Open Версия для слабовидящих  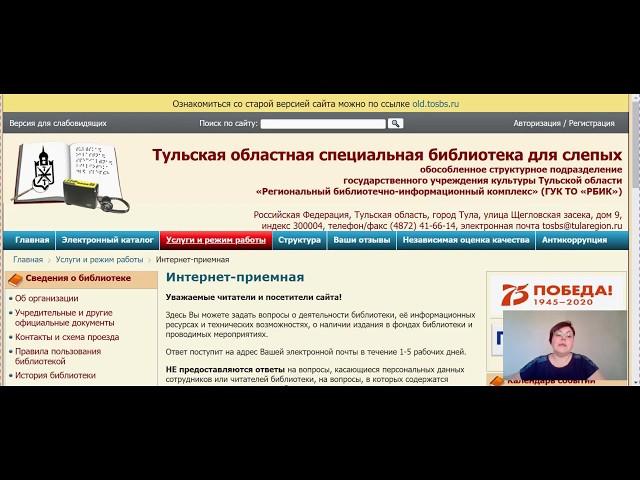pyautogui.click(x=58, y=123)
